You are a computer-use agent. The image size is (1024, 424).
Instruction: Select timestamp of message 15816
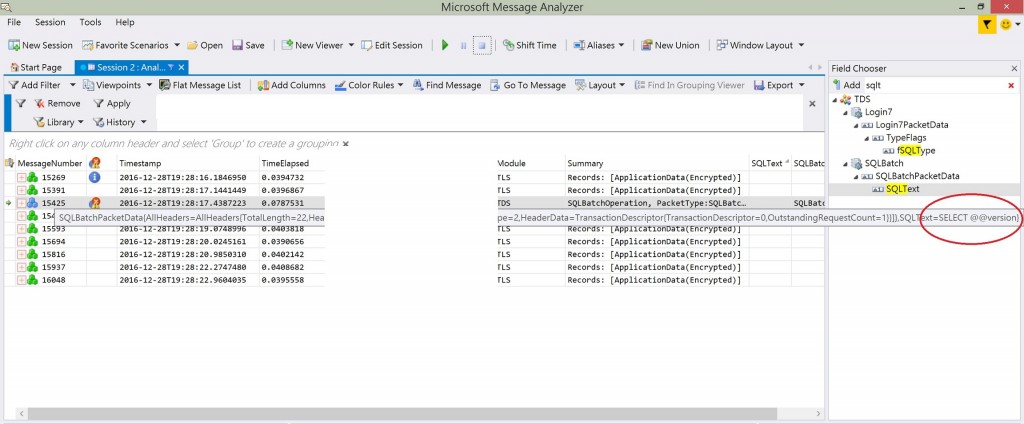[x=182, y=254]
